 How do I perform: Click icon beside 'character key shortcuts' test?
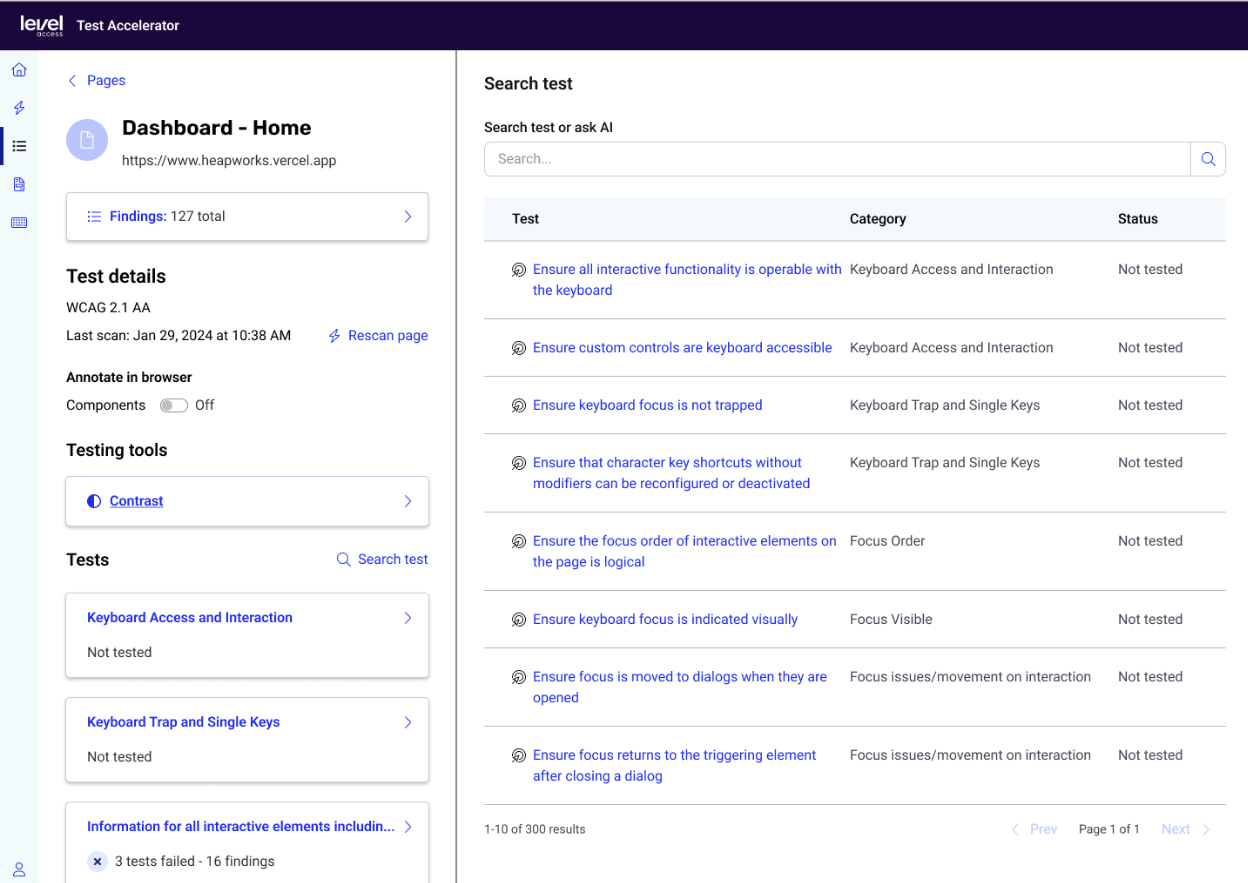519,463
